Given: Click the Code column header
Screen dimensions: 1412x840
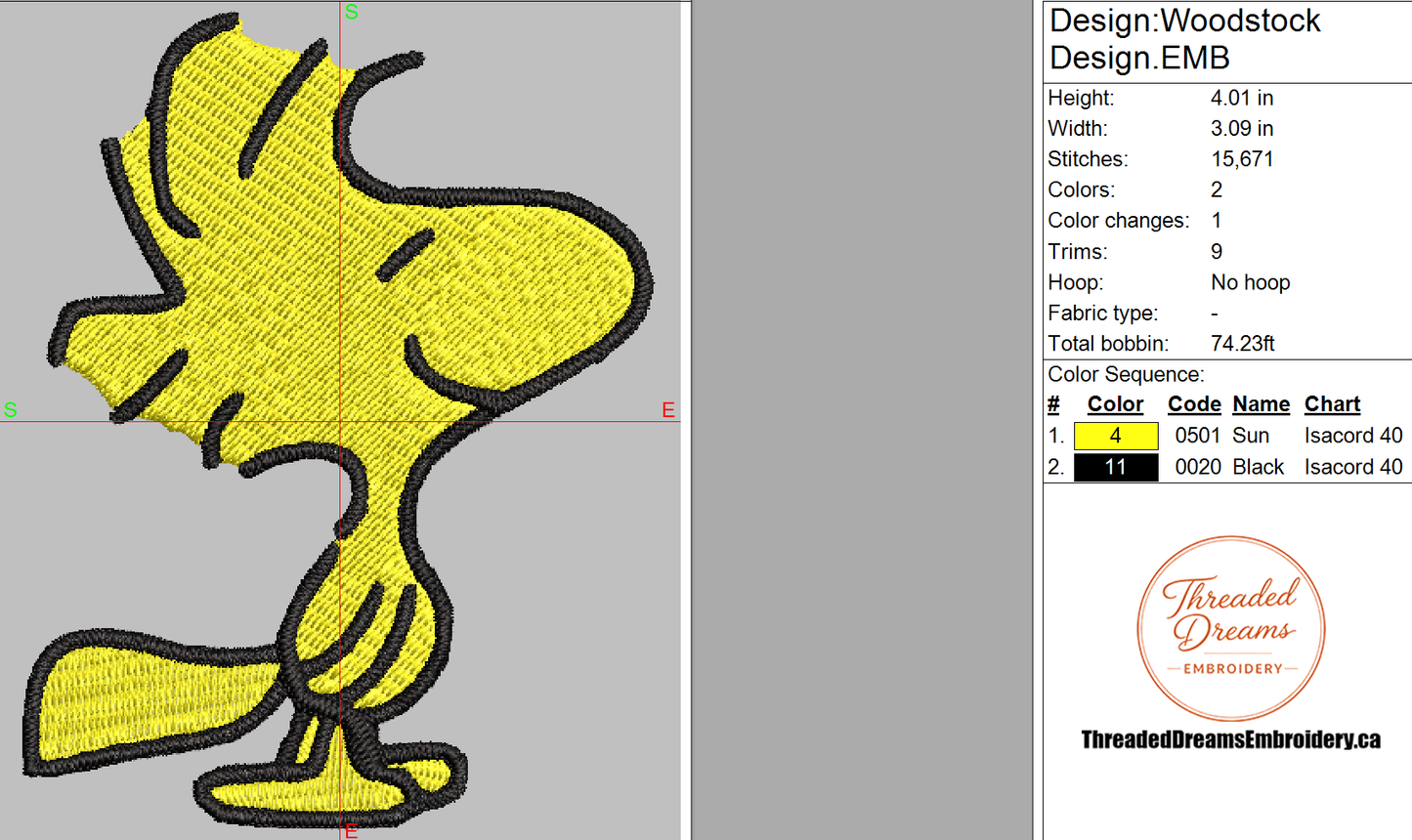Looking at the screenshot, I should click(x=1194, y=404).
